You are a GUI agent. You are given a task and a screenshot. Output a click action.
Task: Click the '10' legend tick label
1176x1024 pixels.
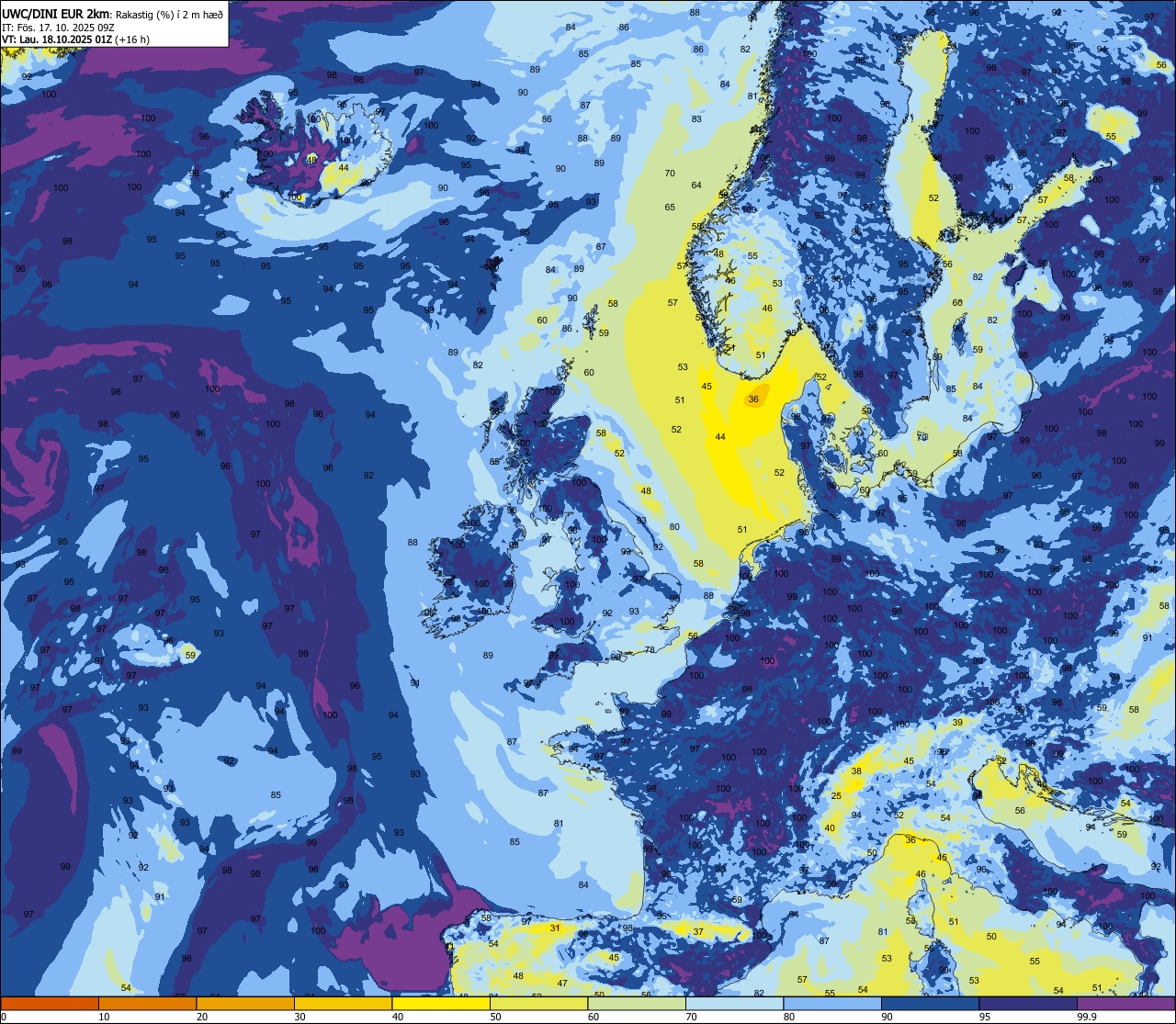pyautogui.click(x=104, y=1017)
